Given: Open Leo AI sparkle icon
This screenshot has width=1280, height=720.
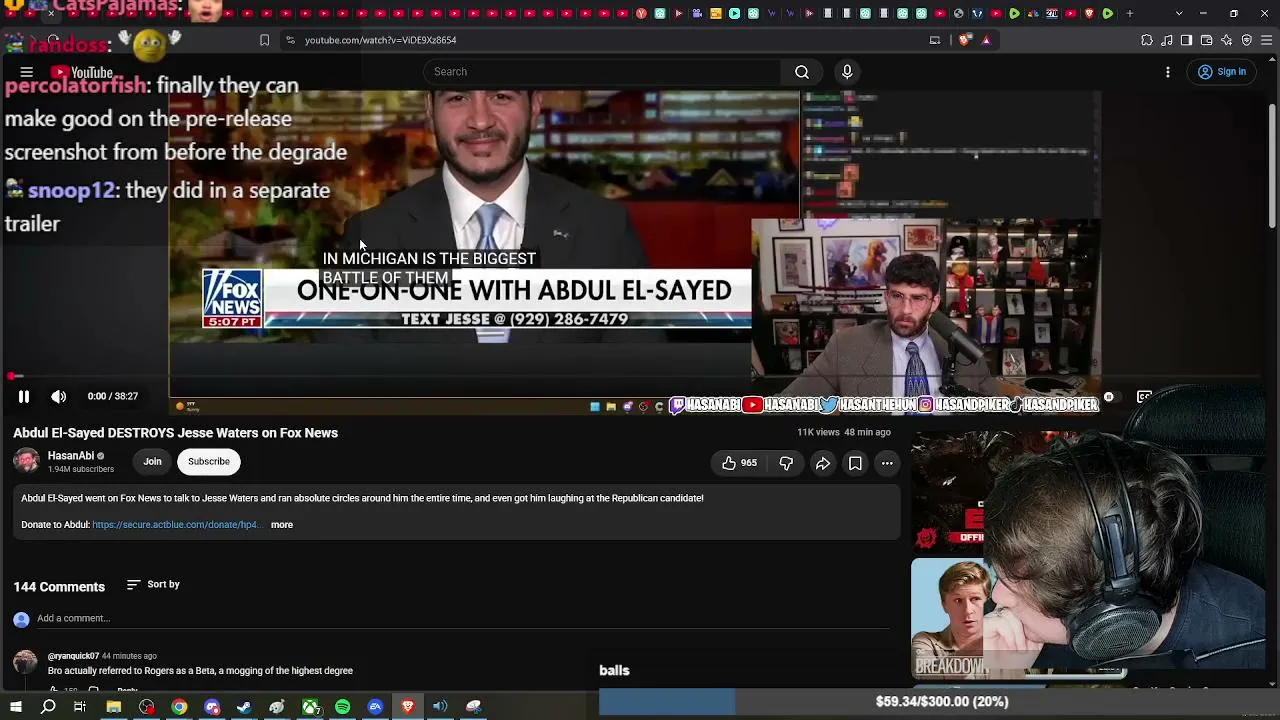Looking at the screenshot, I should [1227, 40].
